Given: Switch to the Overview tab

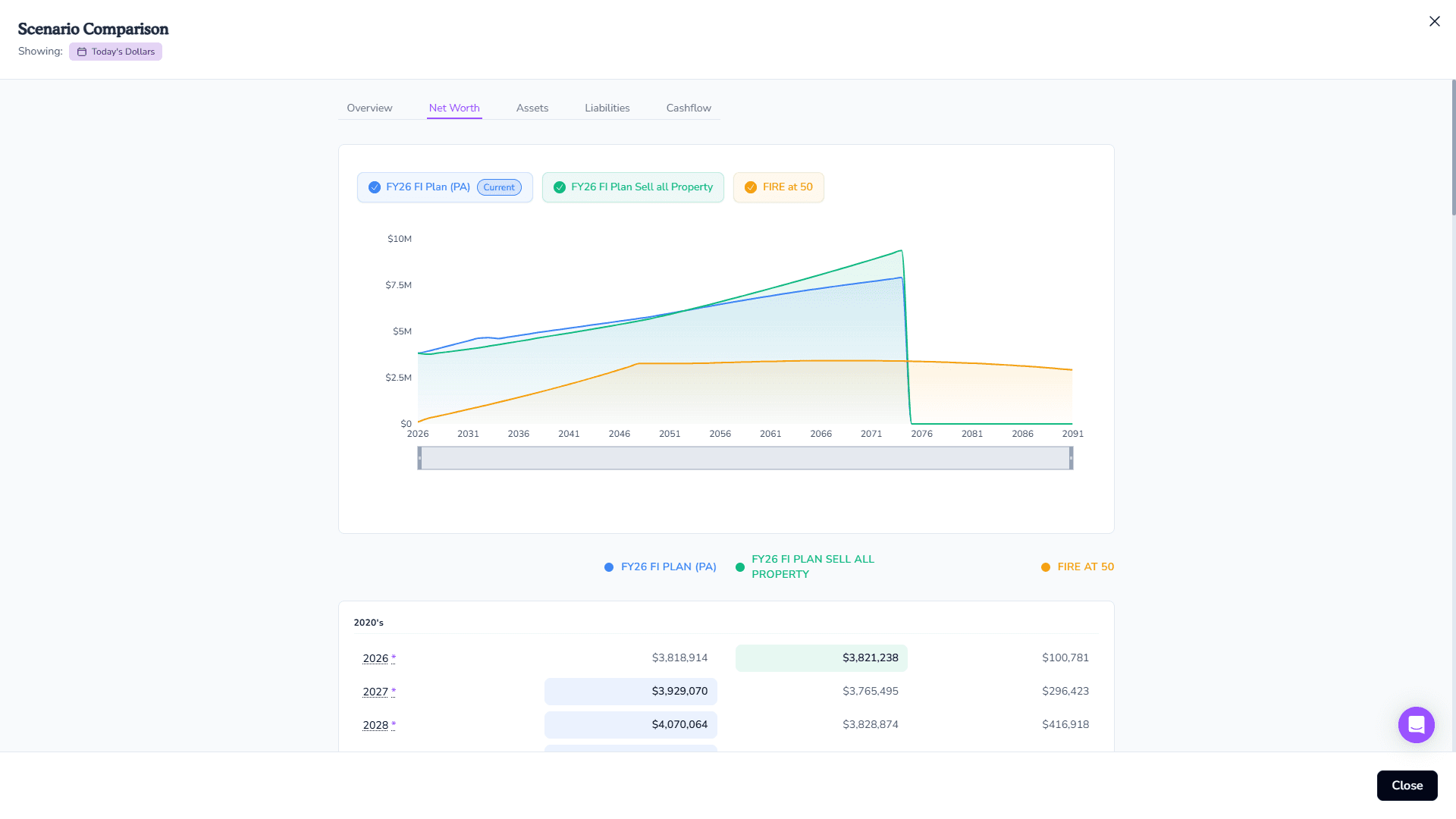Looking at the screenshot, I should 369,108.
